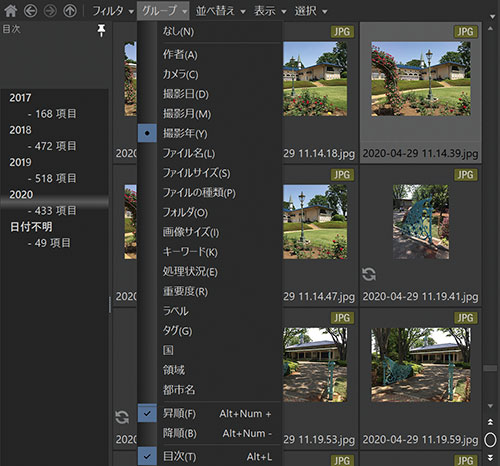Group by タグ(G)

coord(209,331)
